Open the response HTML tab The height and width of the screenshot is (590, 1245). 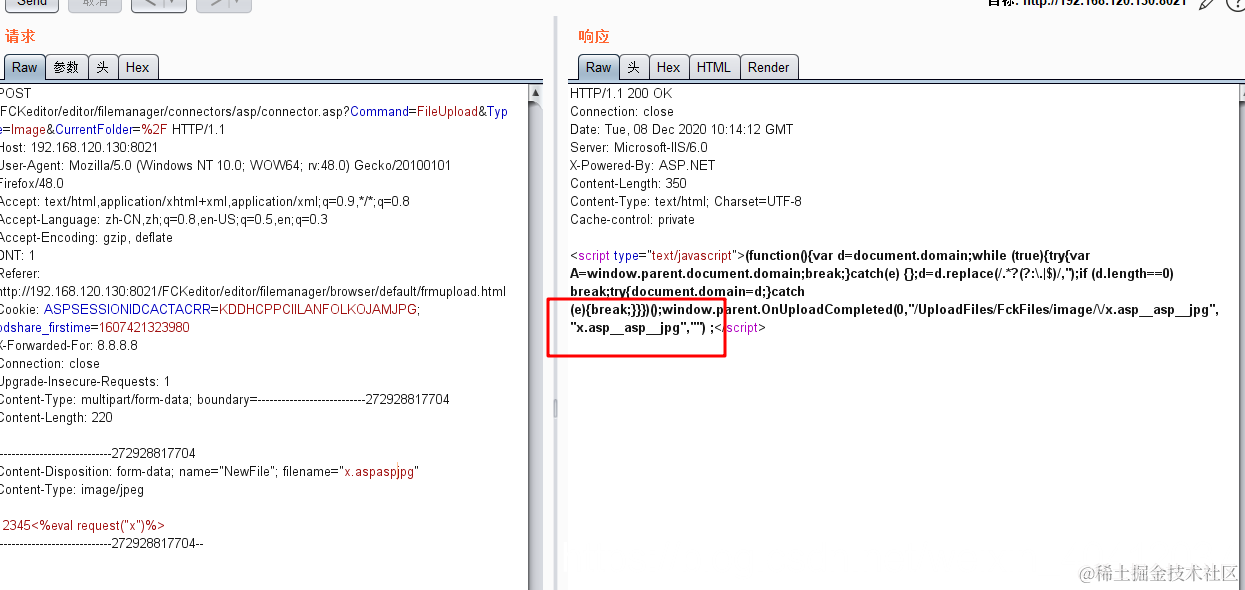pyautogui.click(x=714, y=67)
